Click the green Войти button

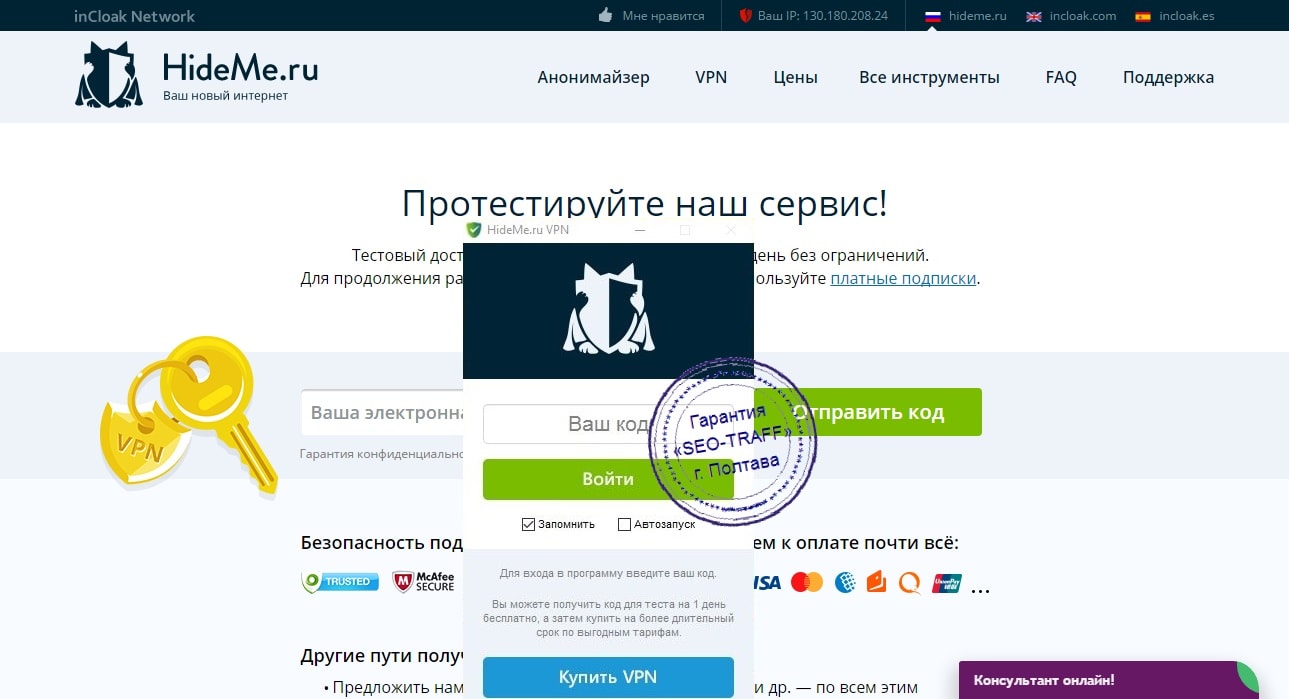(x=608, y=479)
